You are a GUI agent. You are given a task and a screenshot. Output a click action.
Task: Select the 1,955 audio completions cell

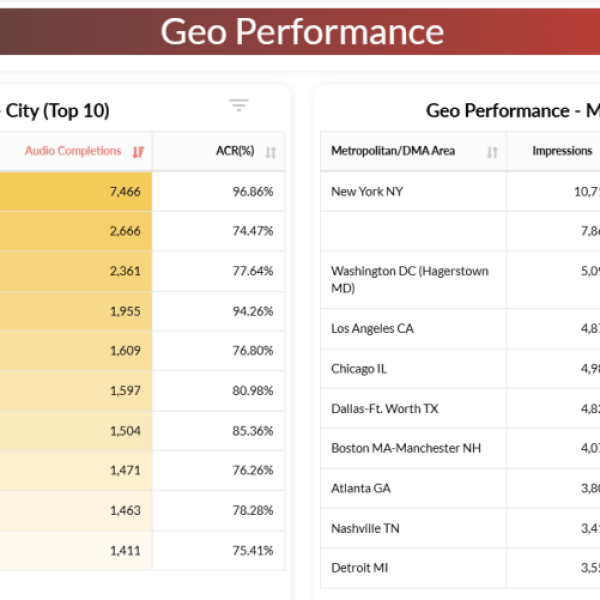point(76,311)
